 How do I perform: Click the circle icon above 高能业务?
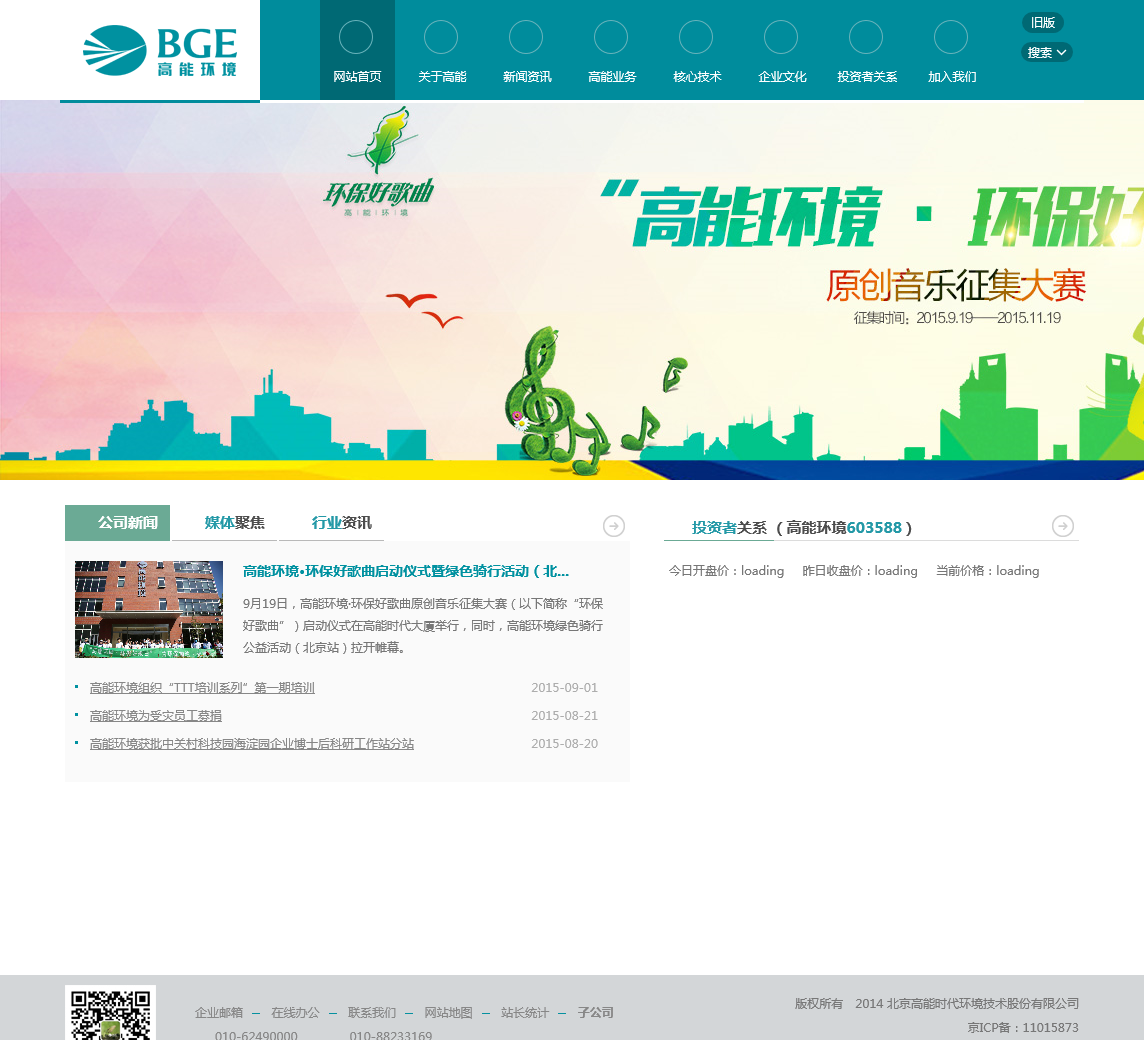point(611,37)
